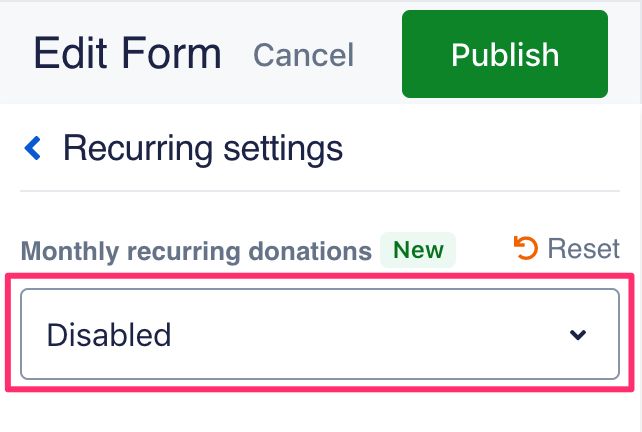Screen dimensions: 642x432
Task: Click the dropdown chevron arrow icon
Action: 578,335
